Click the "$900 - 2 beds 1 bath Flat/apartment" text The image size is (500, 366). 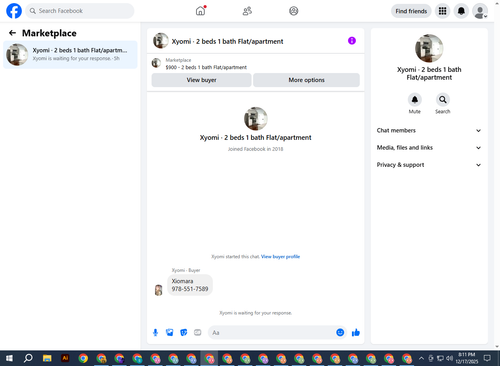pyautogui.click(x=206, y=67)
